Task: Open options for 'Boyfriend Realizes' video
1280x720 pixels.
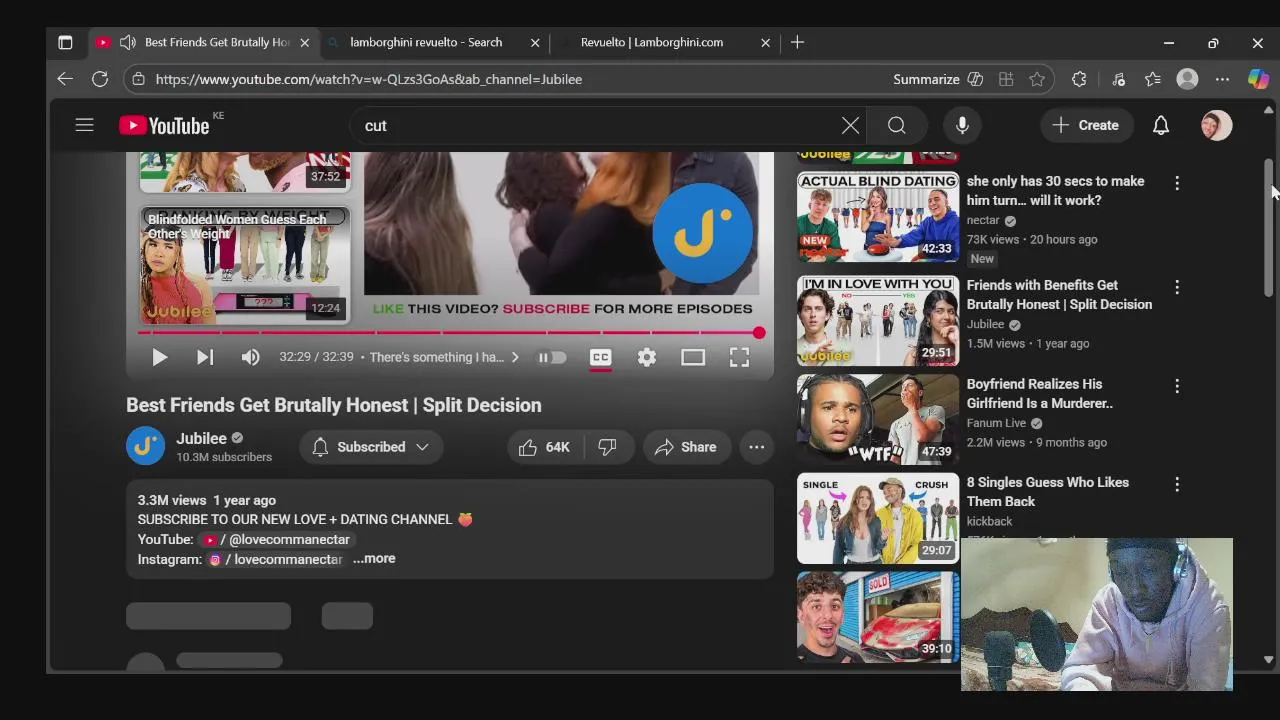Action: click(x=1177, y=386)
